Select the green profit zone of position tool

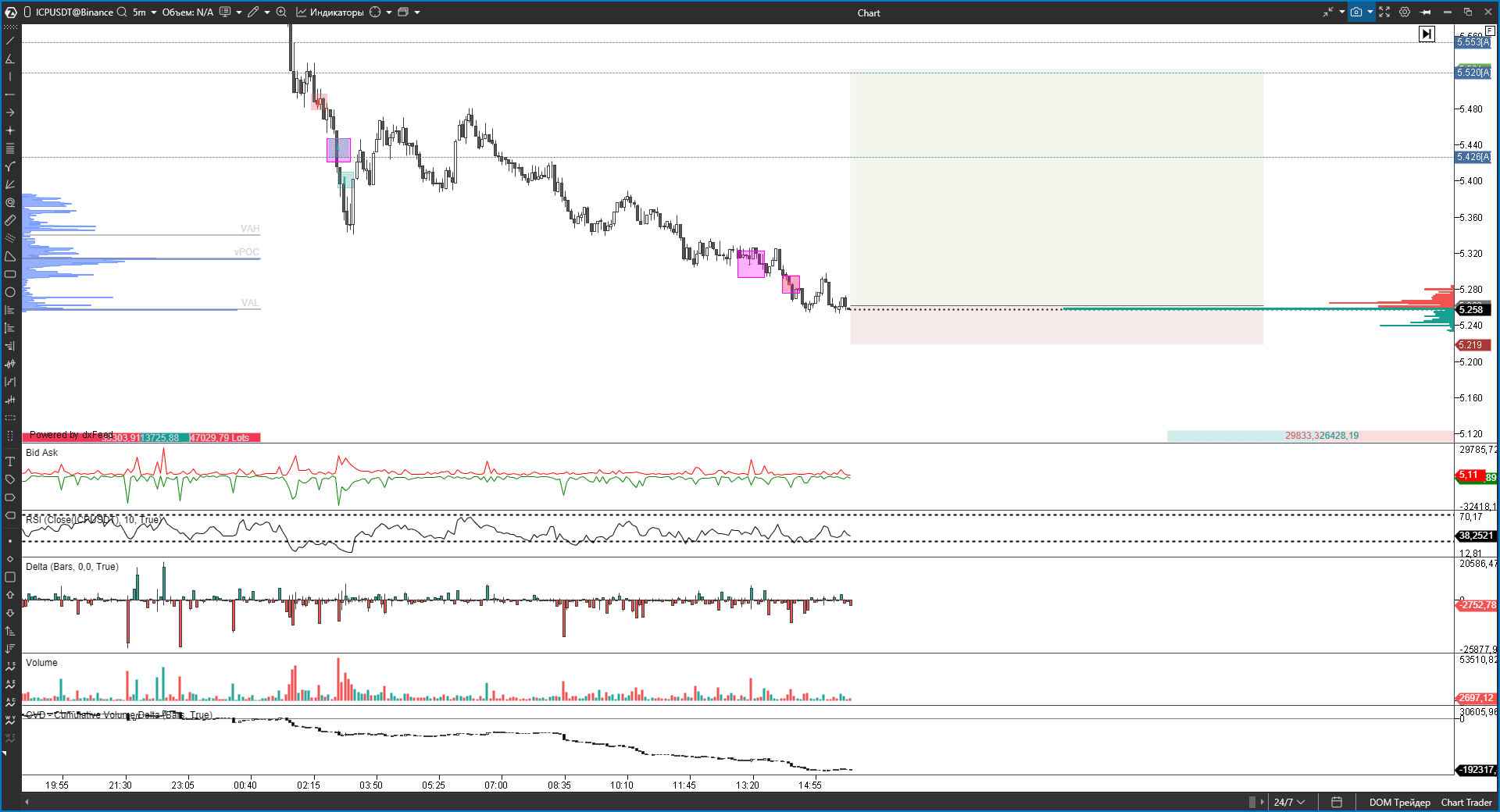pos(1056,188)
